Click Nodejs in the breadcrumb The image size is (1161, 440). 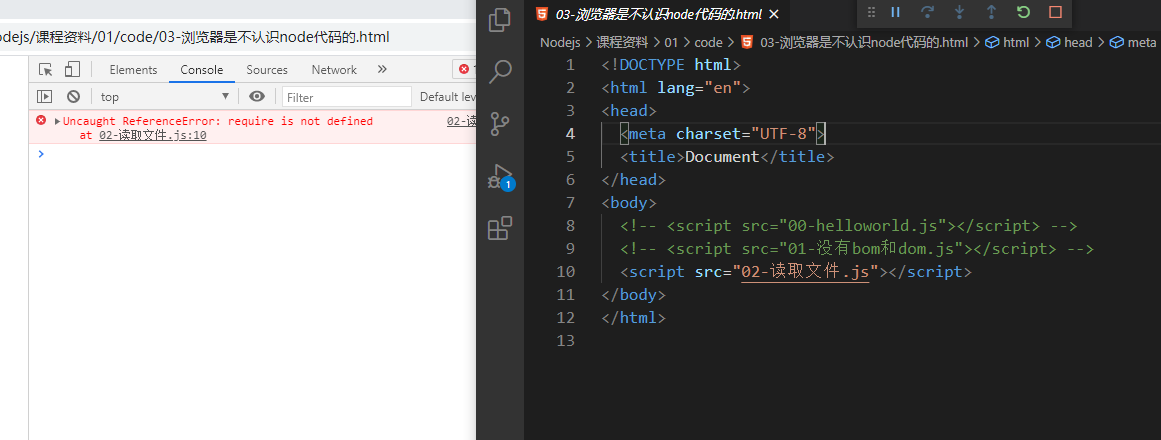tap(561, 42)
